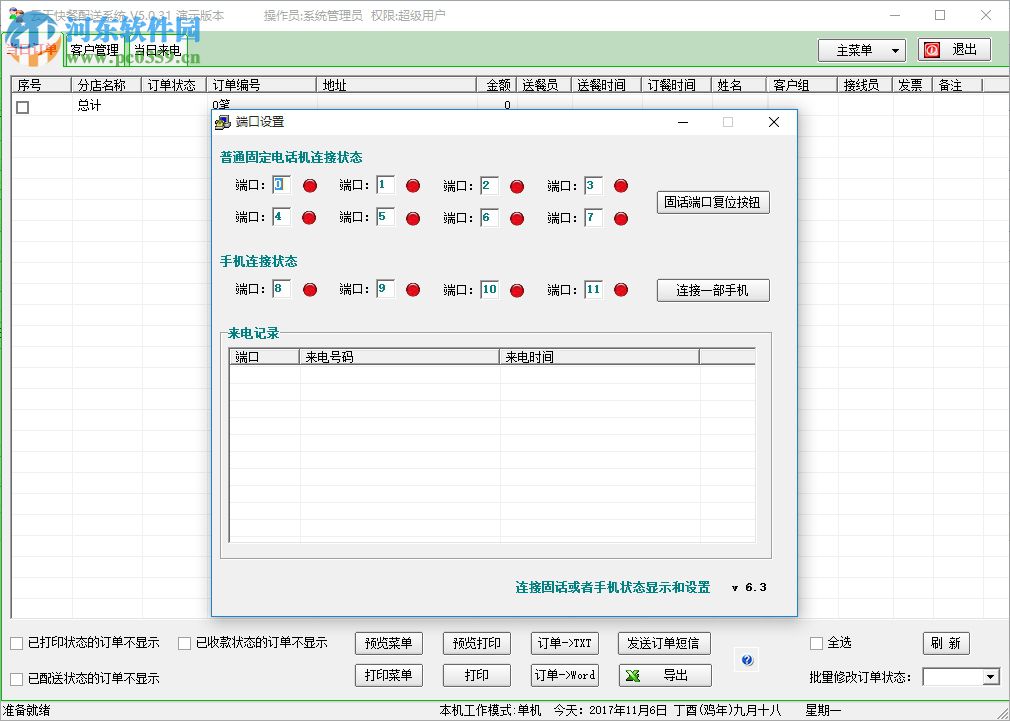Click the 打印 button
This screenshot has width=1010, height=721.
coord(477,675)
